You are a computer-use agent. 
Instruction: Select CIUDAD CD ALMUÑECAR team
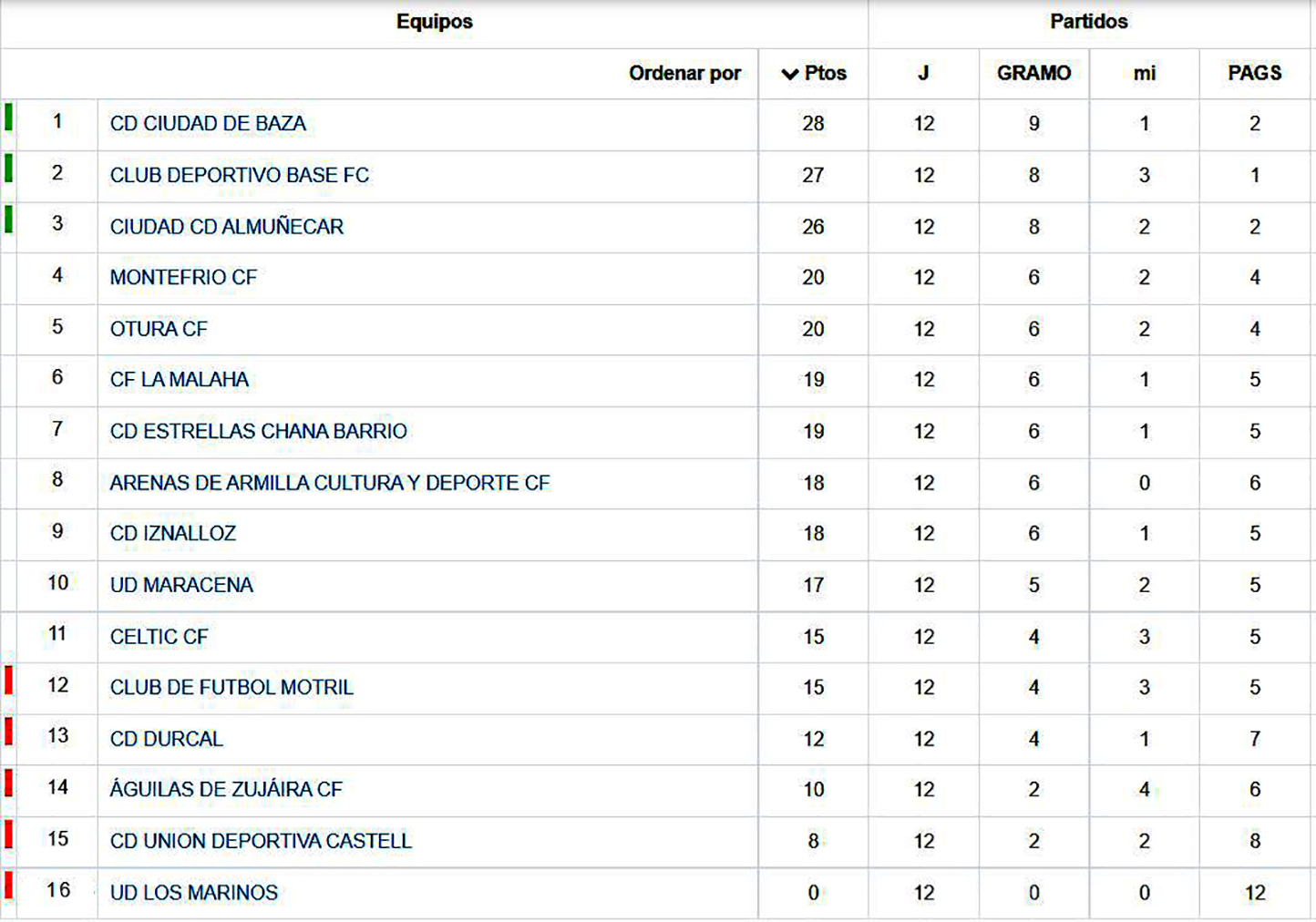pyautogui.click(x=226, y=227)
